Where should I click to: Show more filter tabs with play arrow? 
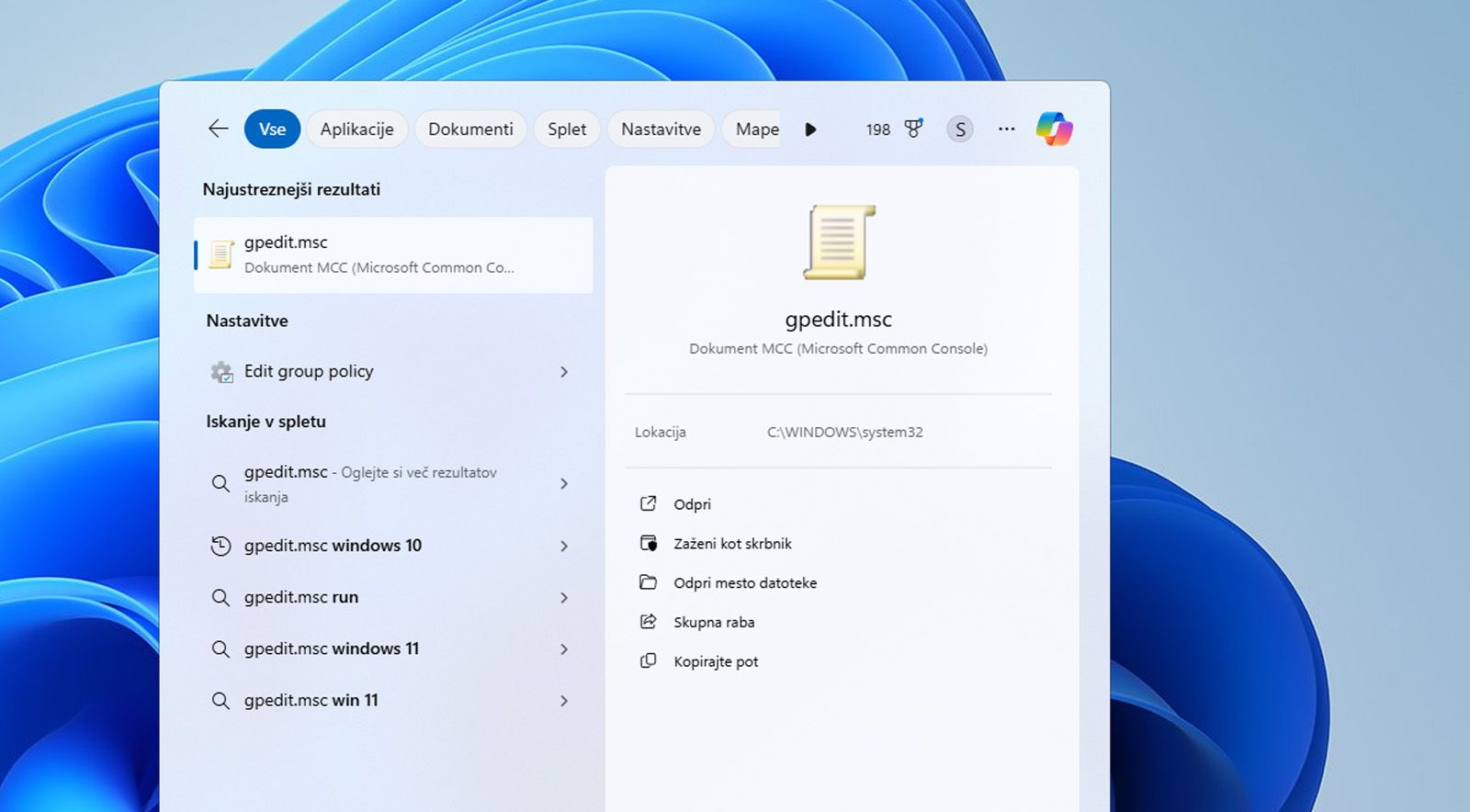[x=810, y=130]
